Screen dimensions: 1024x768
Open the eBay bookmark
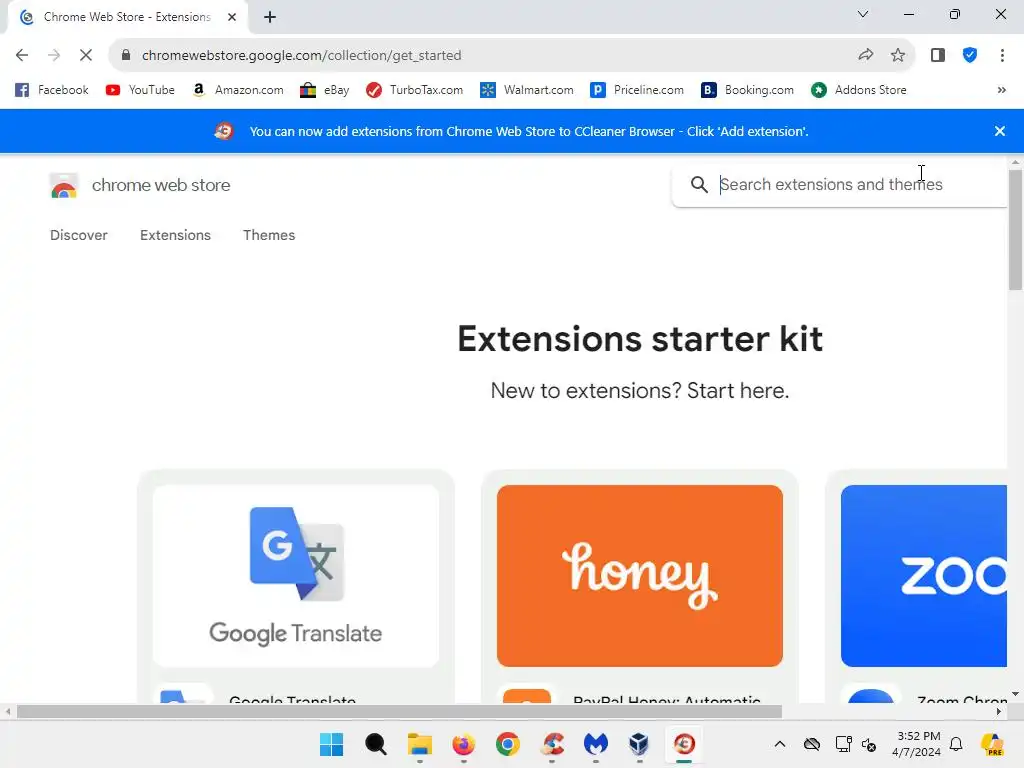[325, 90]
